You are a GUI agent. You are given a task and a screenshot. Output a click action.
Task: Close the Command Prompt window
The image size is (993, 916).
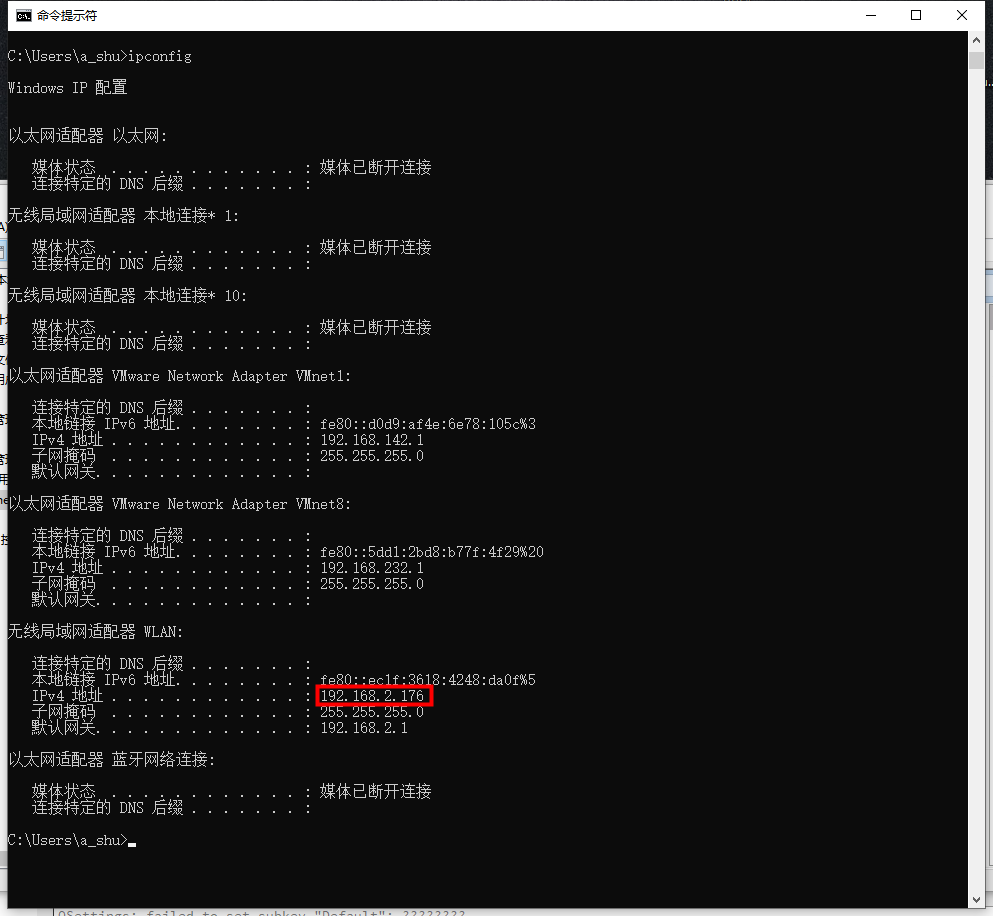click(961, 15)
